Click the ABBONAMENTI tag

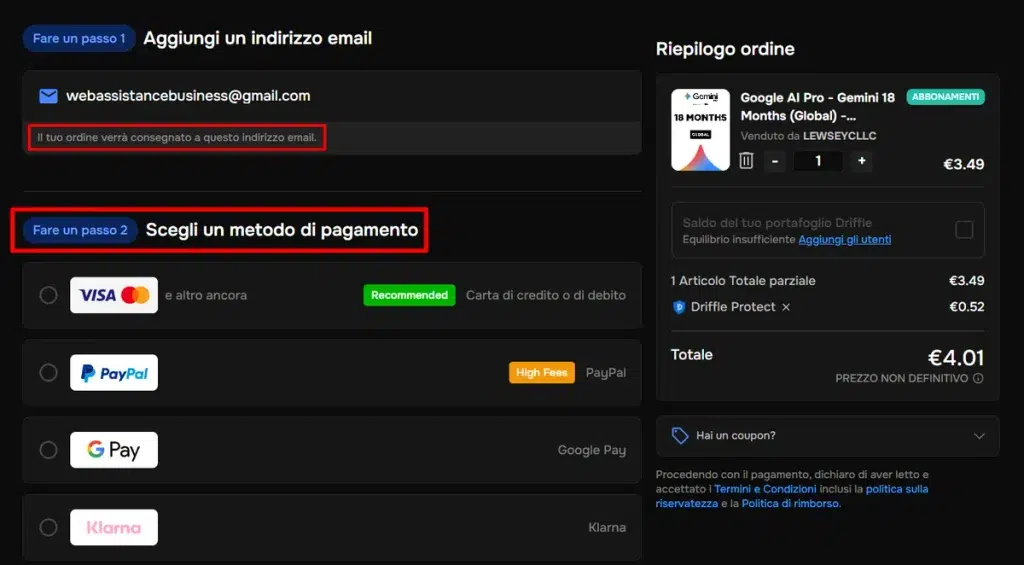[x=945, y=97]
